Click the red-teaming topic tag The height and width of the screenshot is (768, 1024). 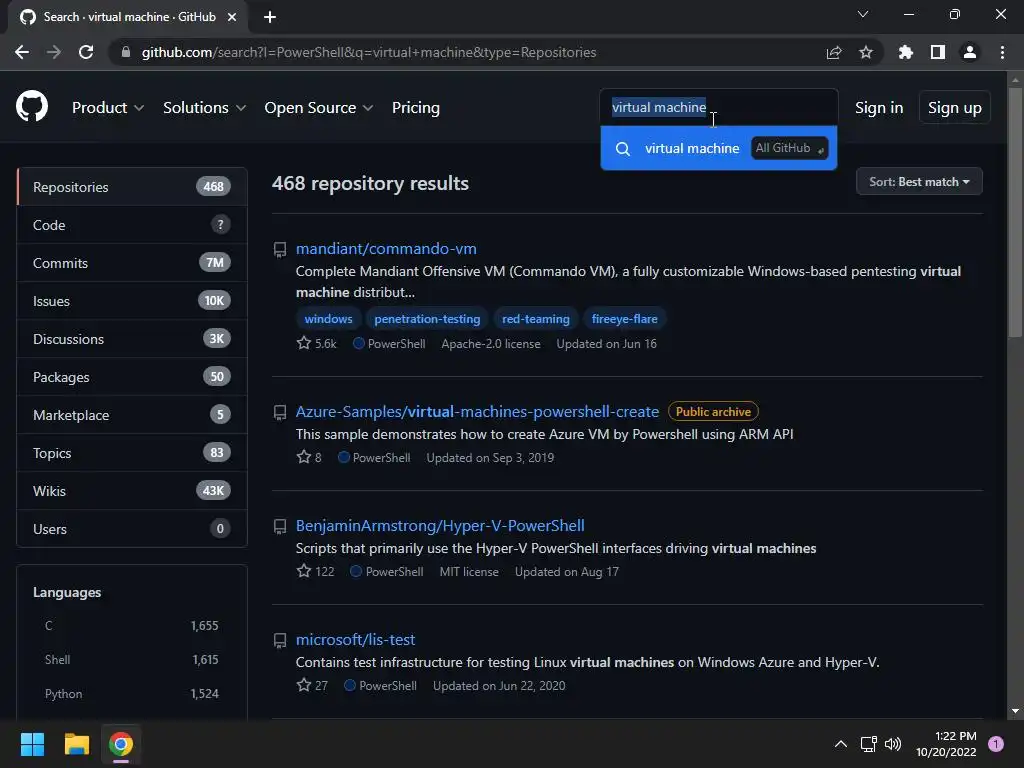tap(536, 319)
